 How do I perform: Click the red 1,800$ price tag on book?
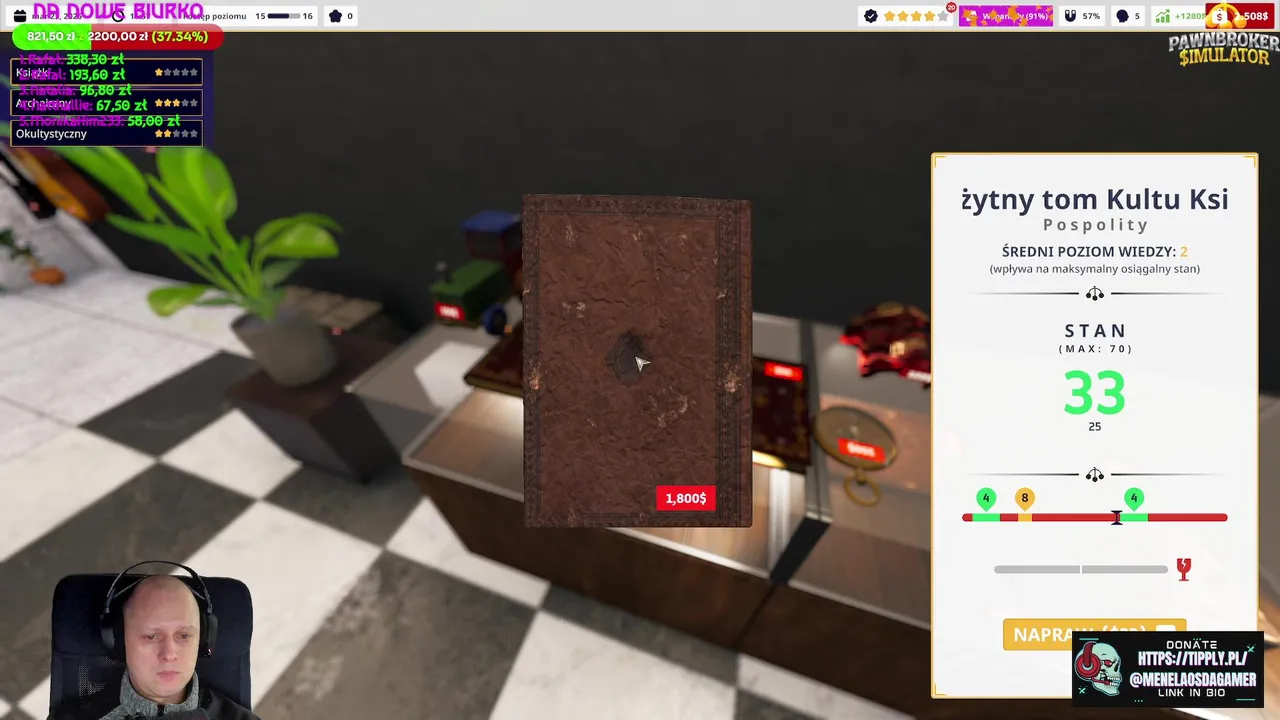click(686, 498)
